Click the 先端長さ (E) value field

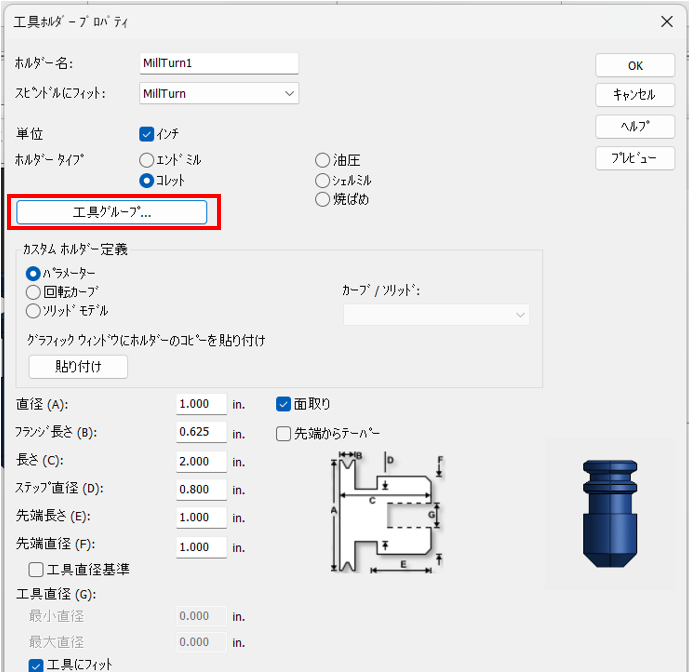(201, 517)
